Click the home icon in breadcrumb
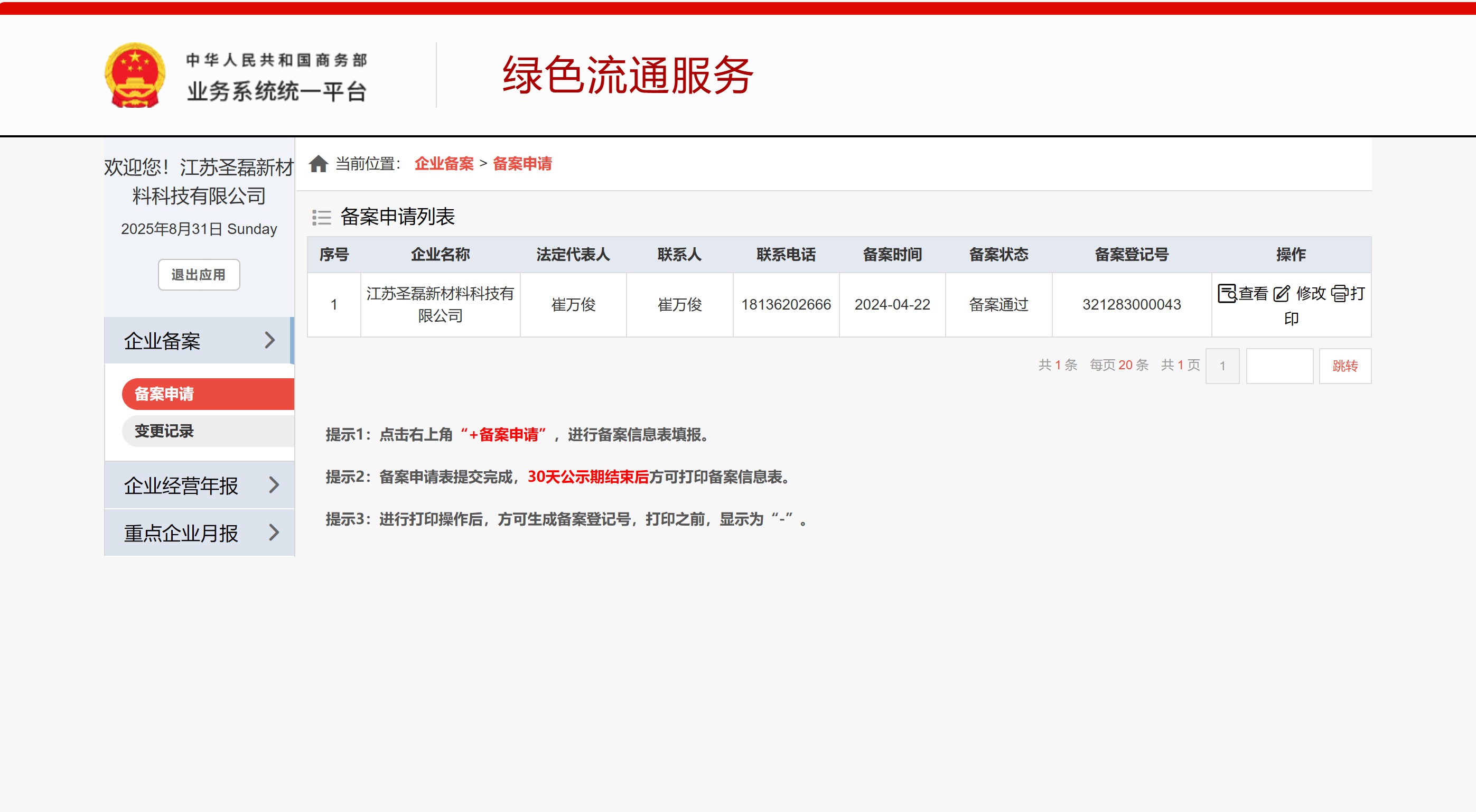The image size is (1476, 812). (x=318, y=164)
